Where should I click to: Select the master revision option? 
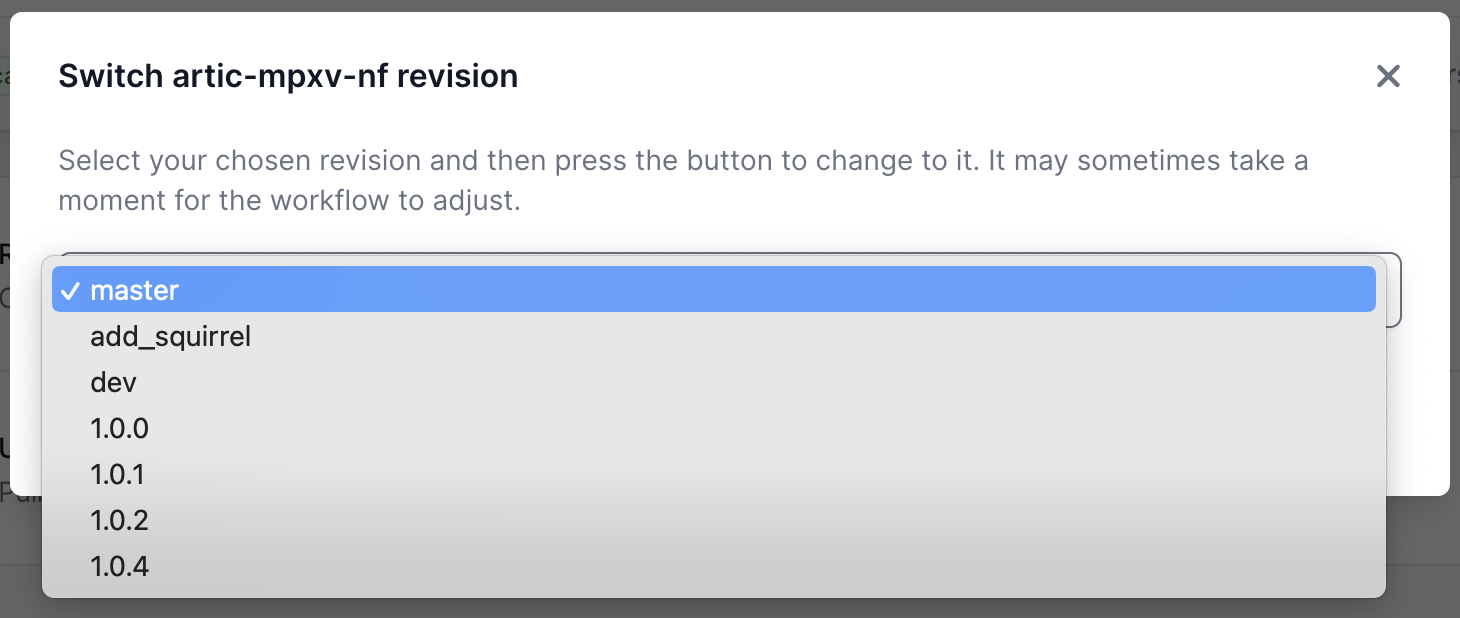(134, 291)
